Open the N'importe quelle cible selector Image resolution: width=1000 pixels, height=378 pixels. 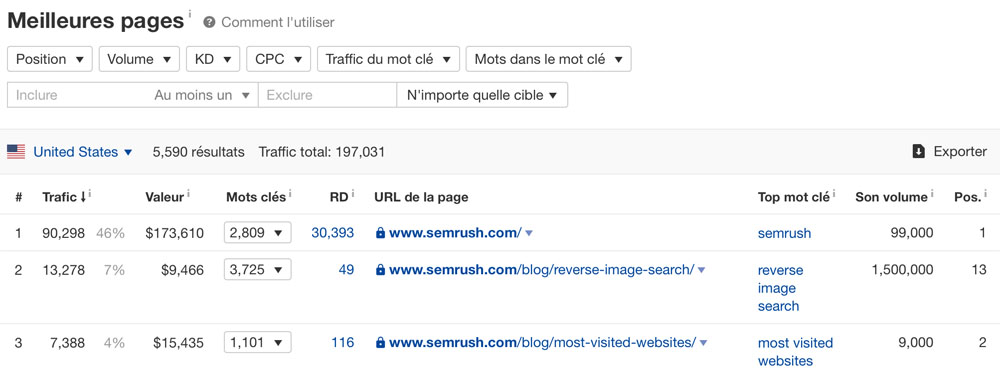point(482,95)
